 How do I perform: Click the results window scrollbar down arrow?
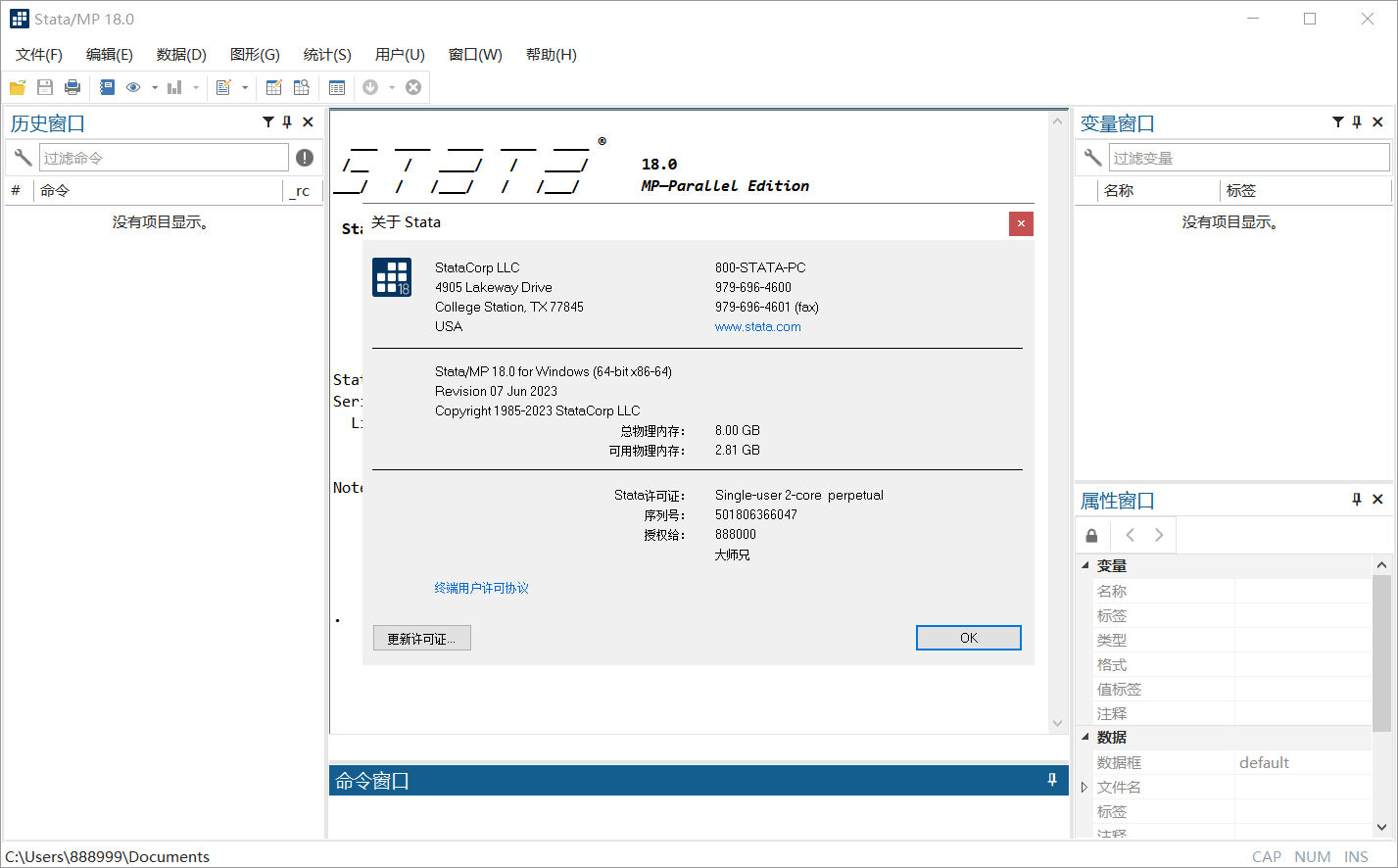[1057, 723]
